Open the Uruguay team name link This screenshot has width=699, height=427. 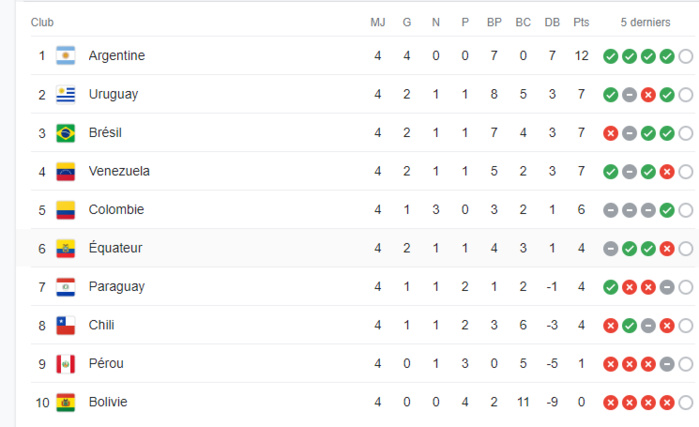click(113, 94)
